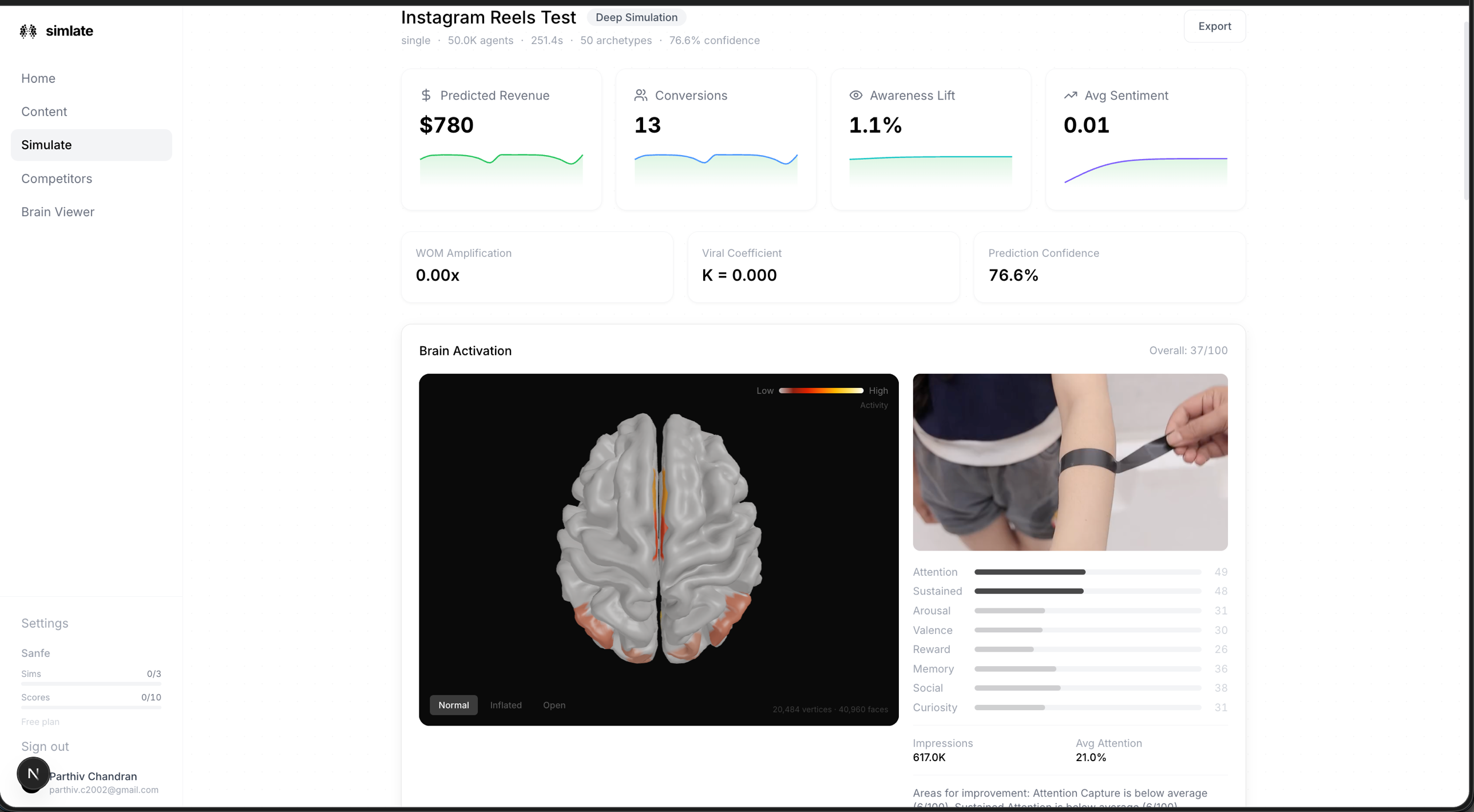
Task: Click the people icon on Conversions card
Action: tap(640, 95)
